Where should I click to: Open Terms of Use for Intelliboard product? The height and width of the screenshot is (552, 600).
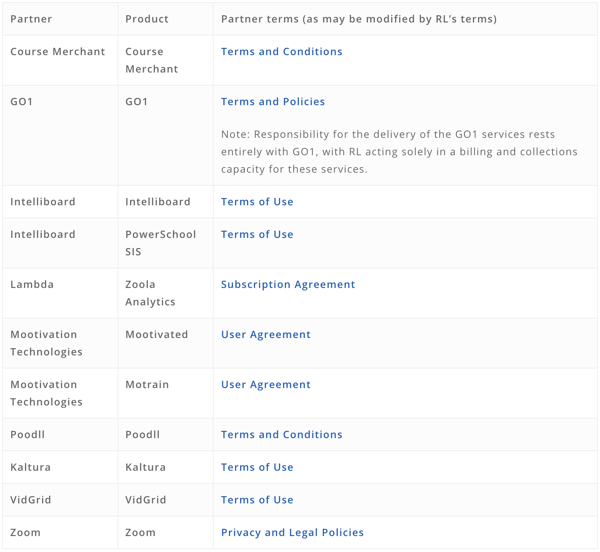(257, 202)
